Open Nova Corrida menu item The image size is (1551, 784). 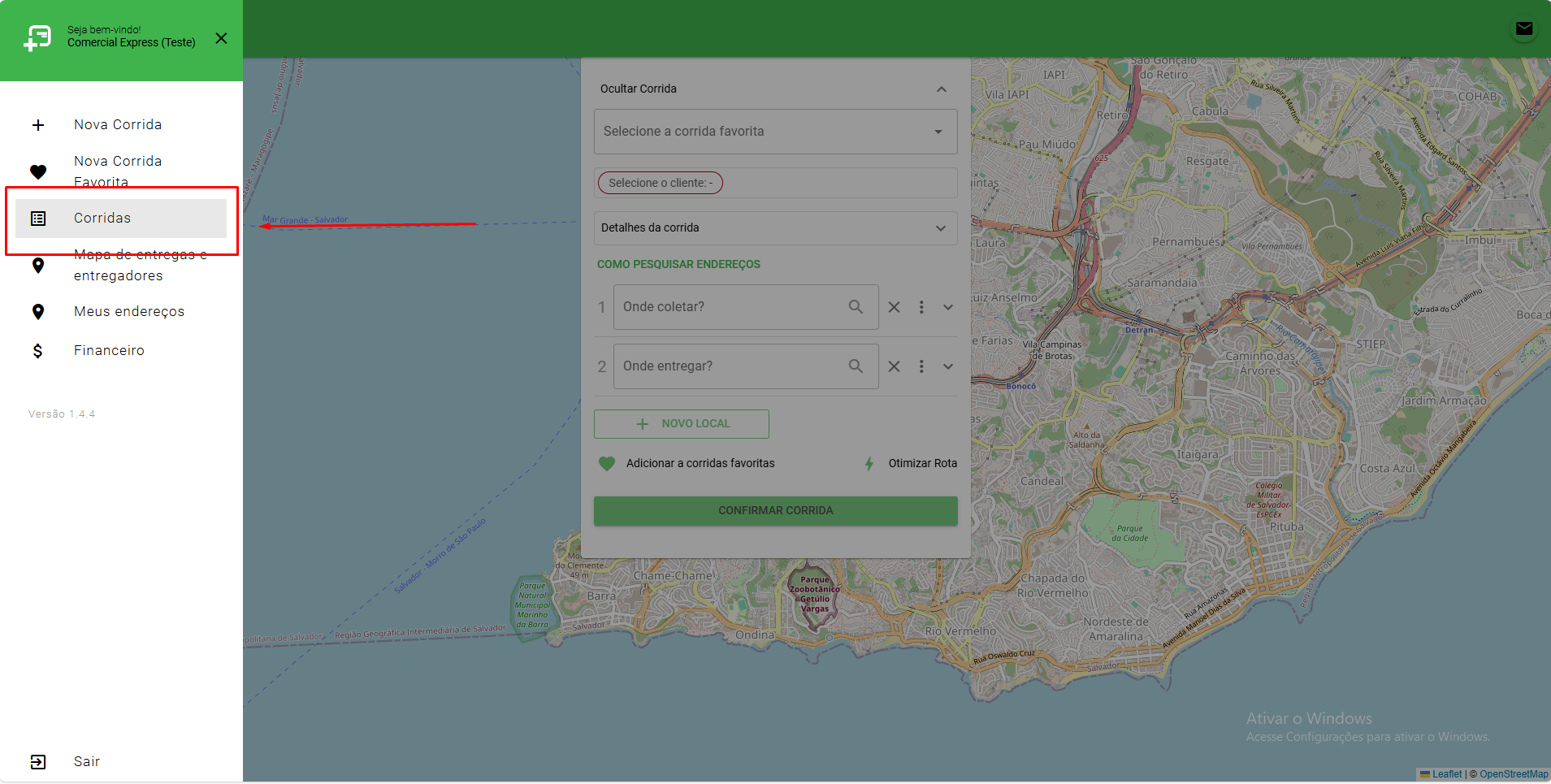point(121,125)
